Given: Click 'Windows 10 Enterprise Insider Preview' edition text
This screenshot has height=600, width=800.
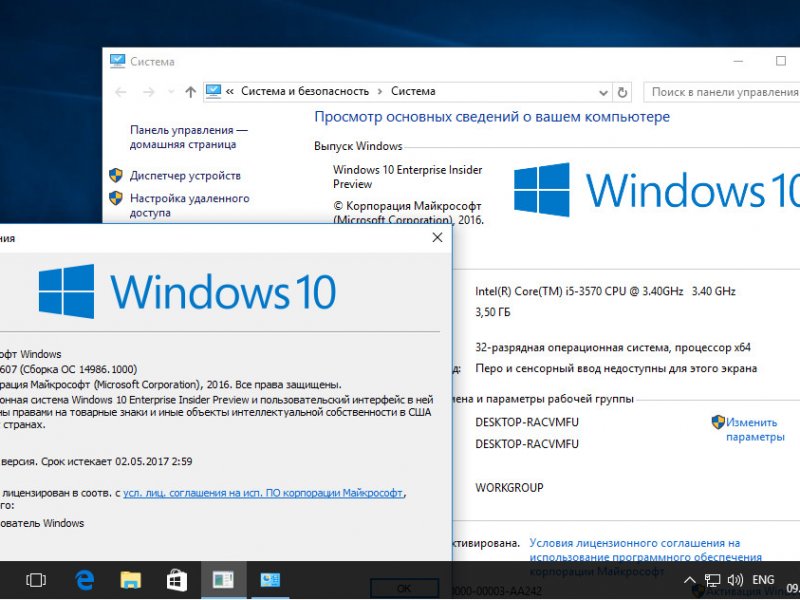Looking at the screenshot, I should (x=407, y=177).
